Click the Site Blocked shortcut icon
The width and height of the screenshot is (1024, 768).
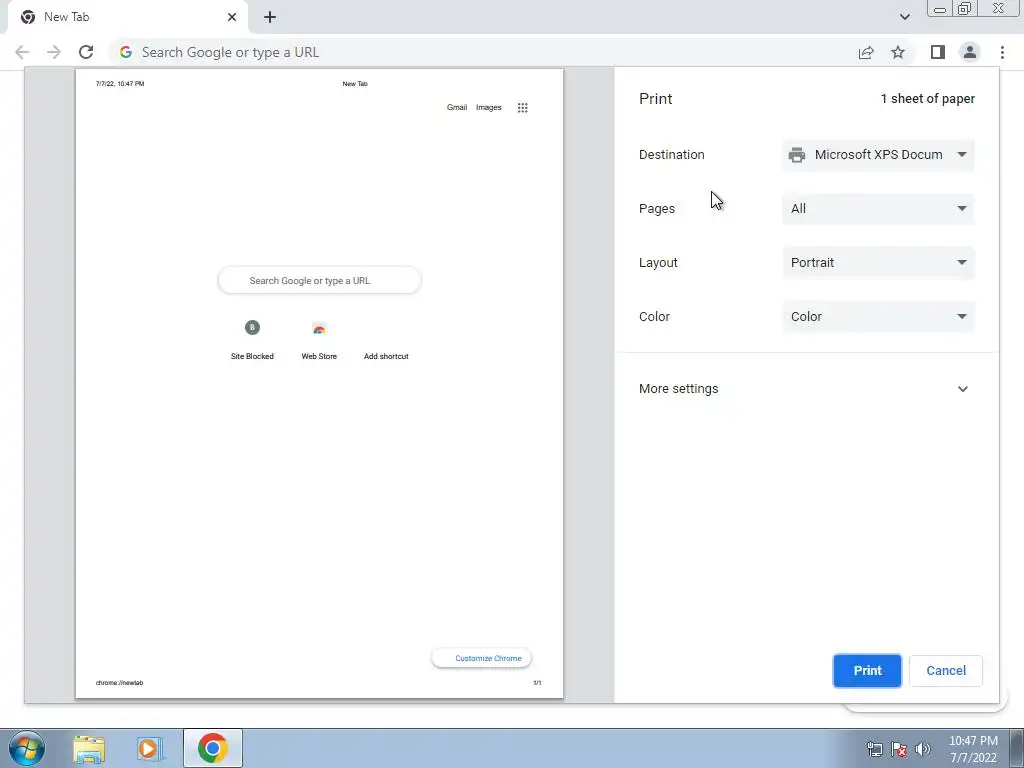252,327
